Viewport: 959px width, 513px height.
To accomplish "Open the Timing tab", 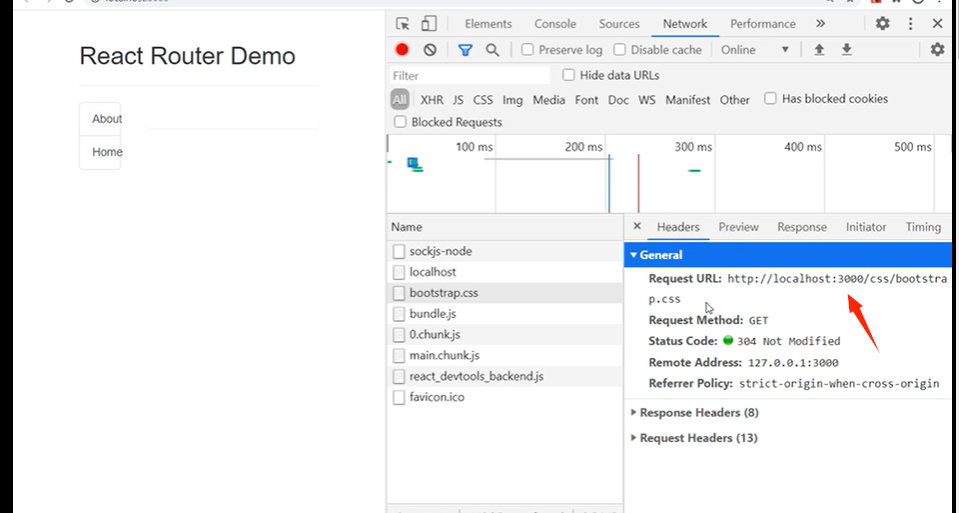I will tap(923, 227).
